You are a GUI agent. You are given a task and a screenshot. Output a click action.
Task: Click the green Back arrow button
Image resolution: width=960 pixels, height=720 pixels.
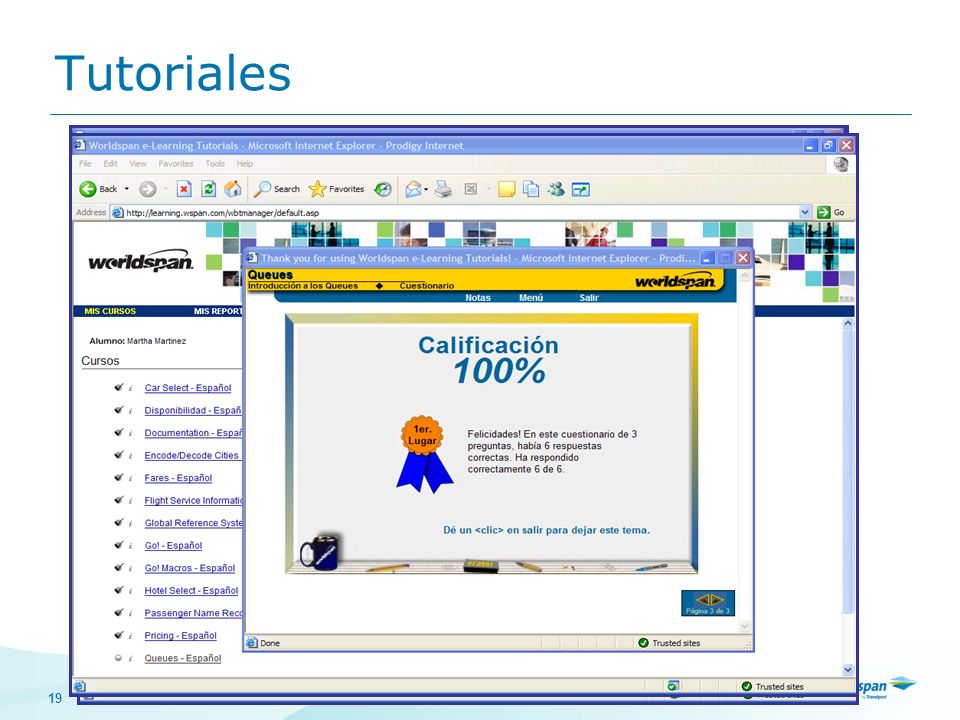point(88,189)
